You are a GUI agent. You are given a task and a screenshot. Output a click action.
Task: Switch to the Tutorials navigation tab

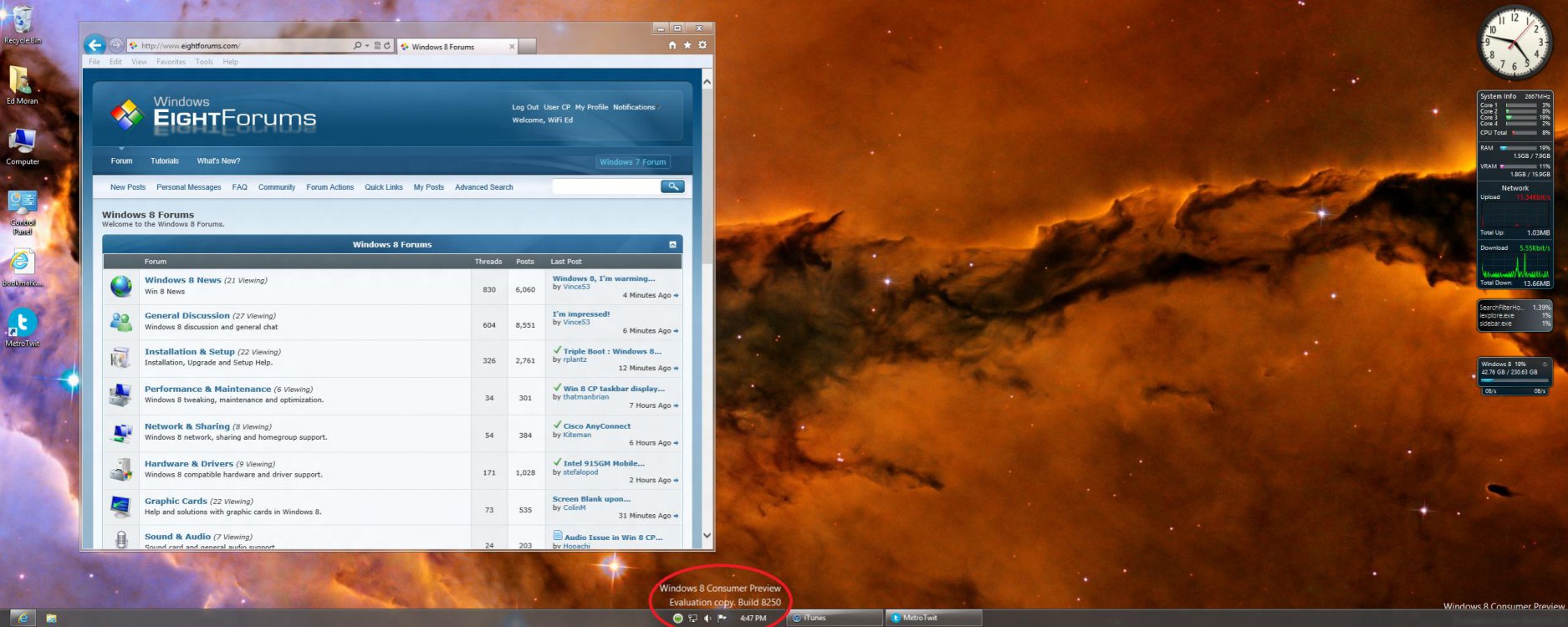point(165,161)
